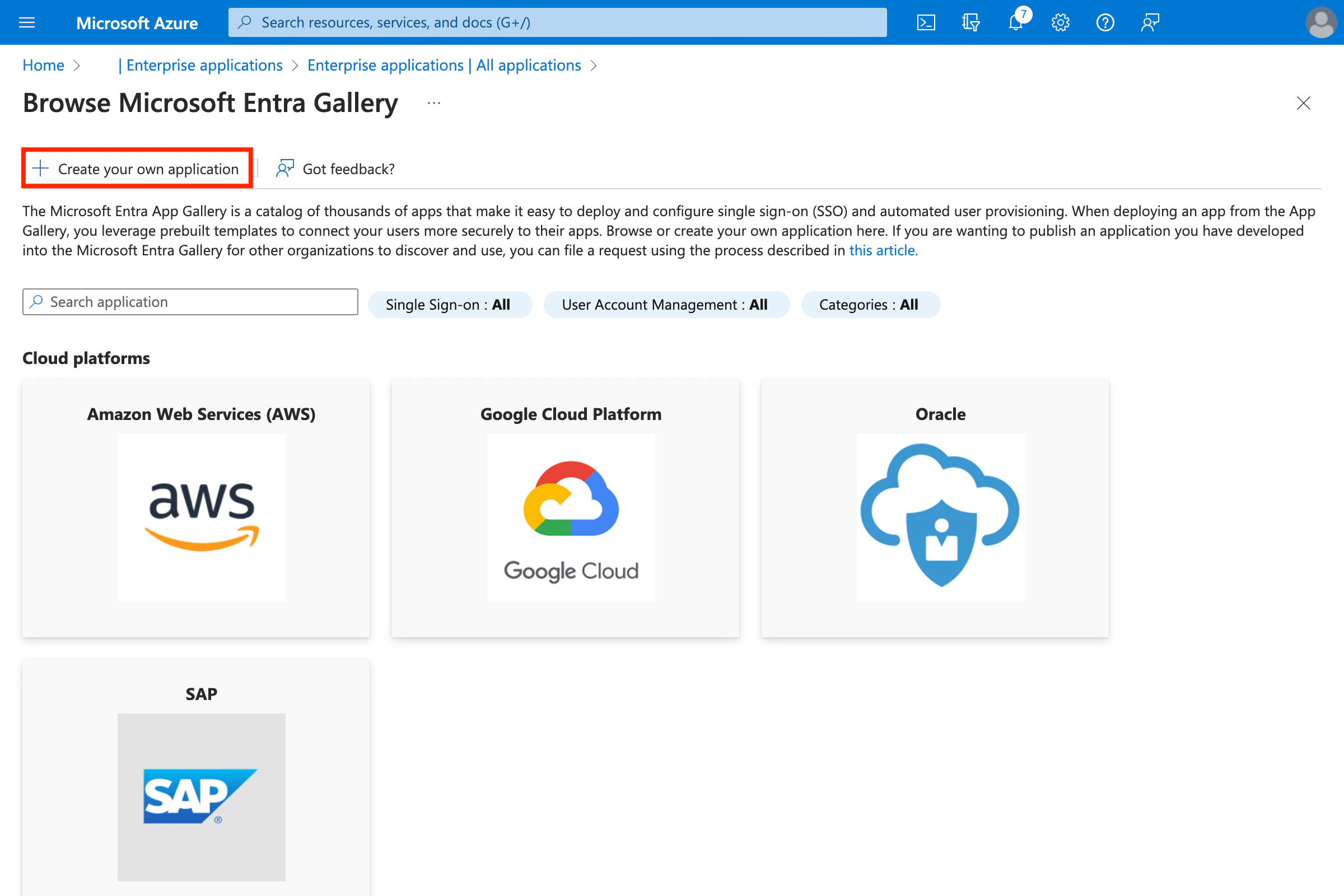Open the Single Sign-on filter
The width and height of the screenshot is (1344, 896).
pos(449,305)
